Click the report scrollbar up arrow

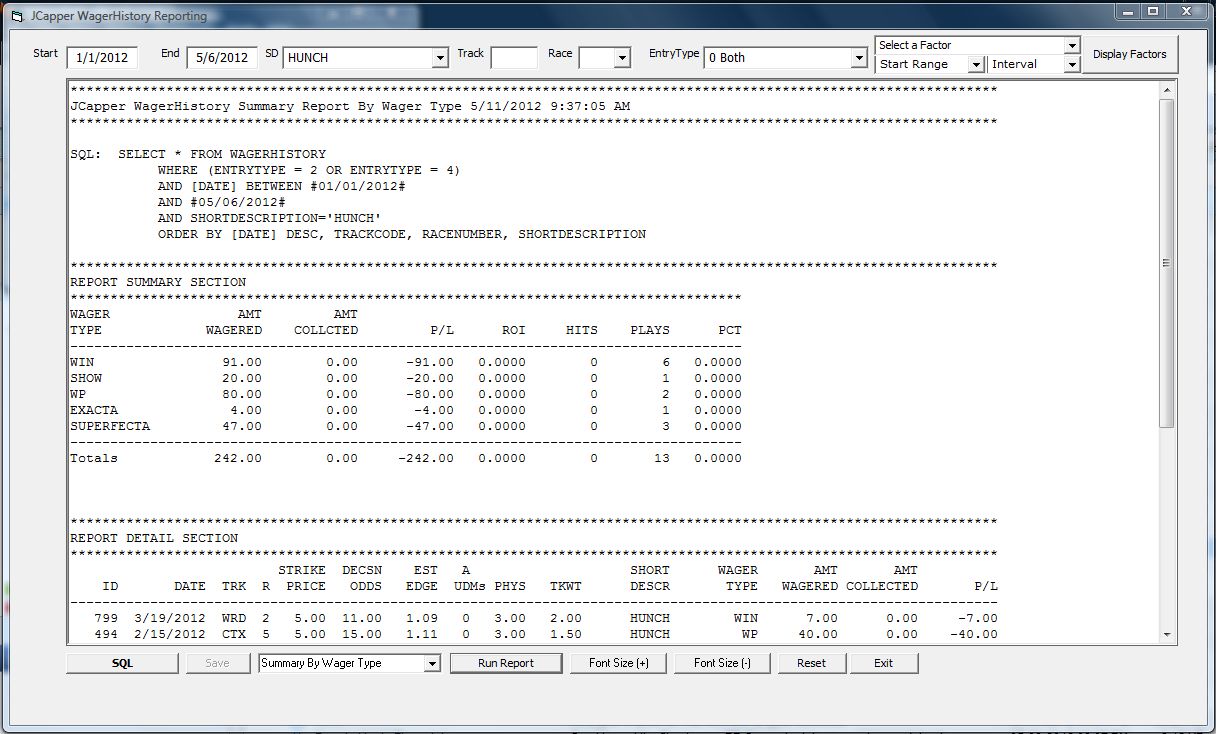[1166, 90]
